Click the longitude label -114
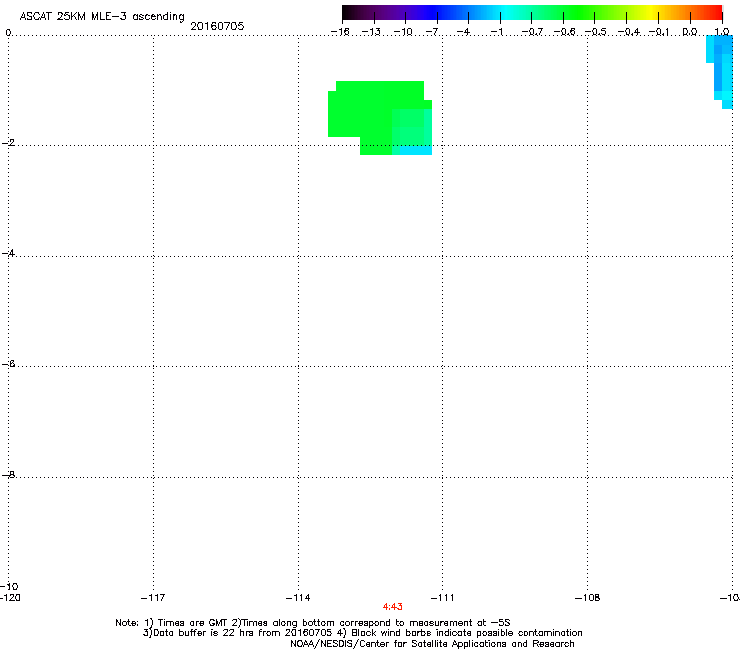The width and height of the screenshot is (740, 650). (x=298, y=598)
